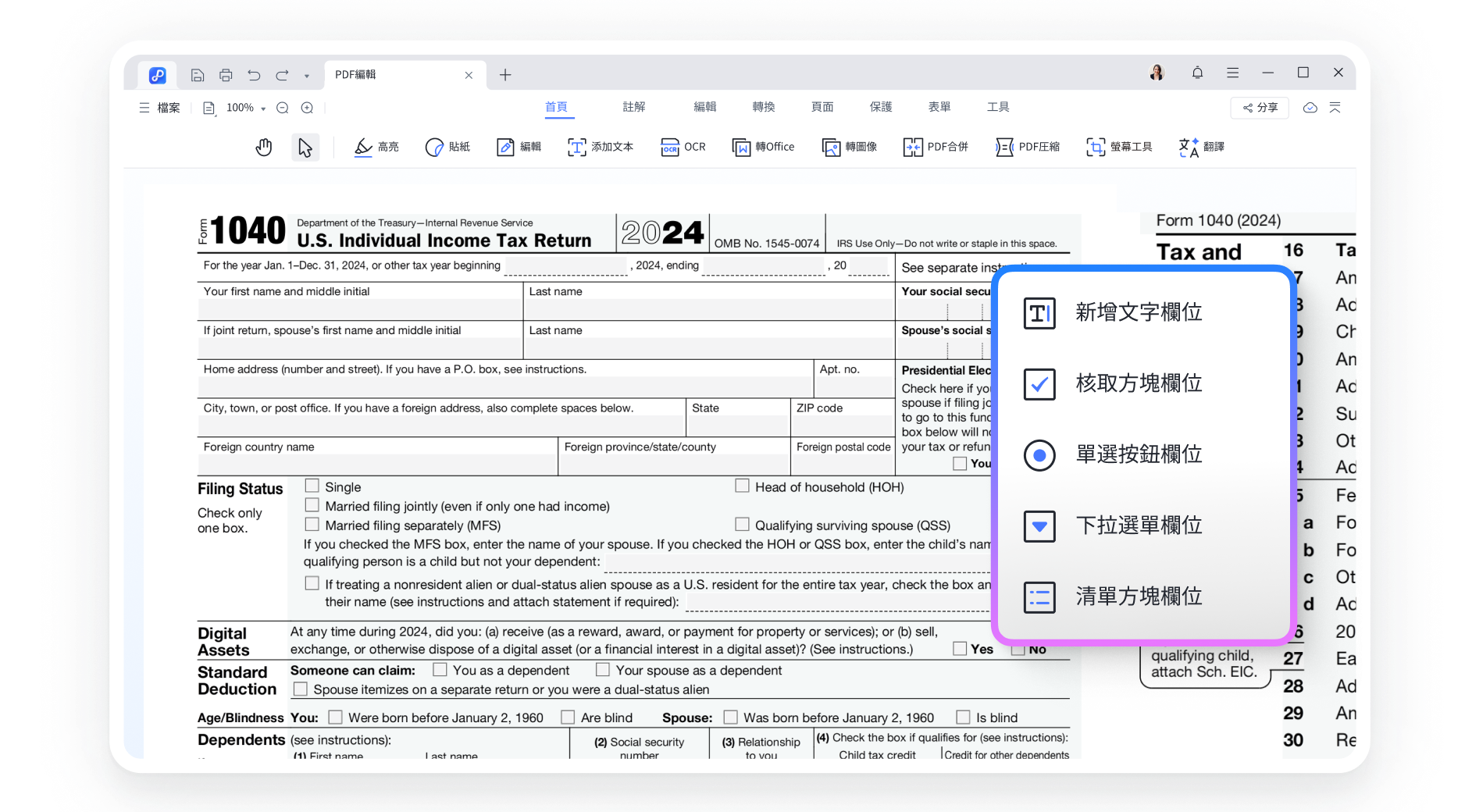This screenshot has height=812, width=1465.
Task: Expand the left sidebar hamburger menu
Action: pos(144,108)
